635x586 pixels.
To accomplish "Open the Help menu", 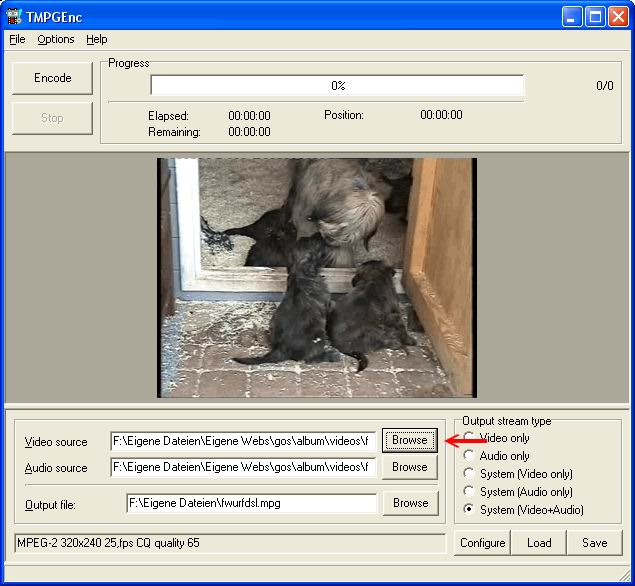I will pos(97,39).
